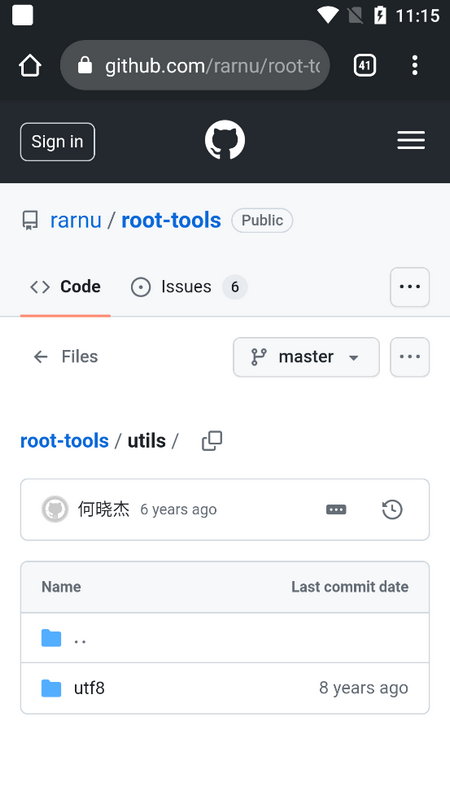450x800 pixels.
Task: Open the tab switcher showing 41 tabs
Action: coord(364,65)
